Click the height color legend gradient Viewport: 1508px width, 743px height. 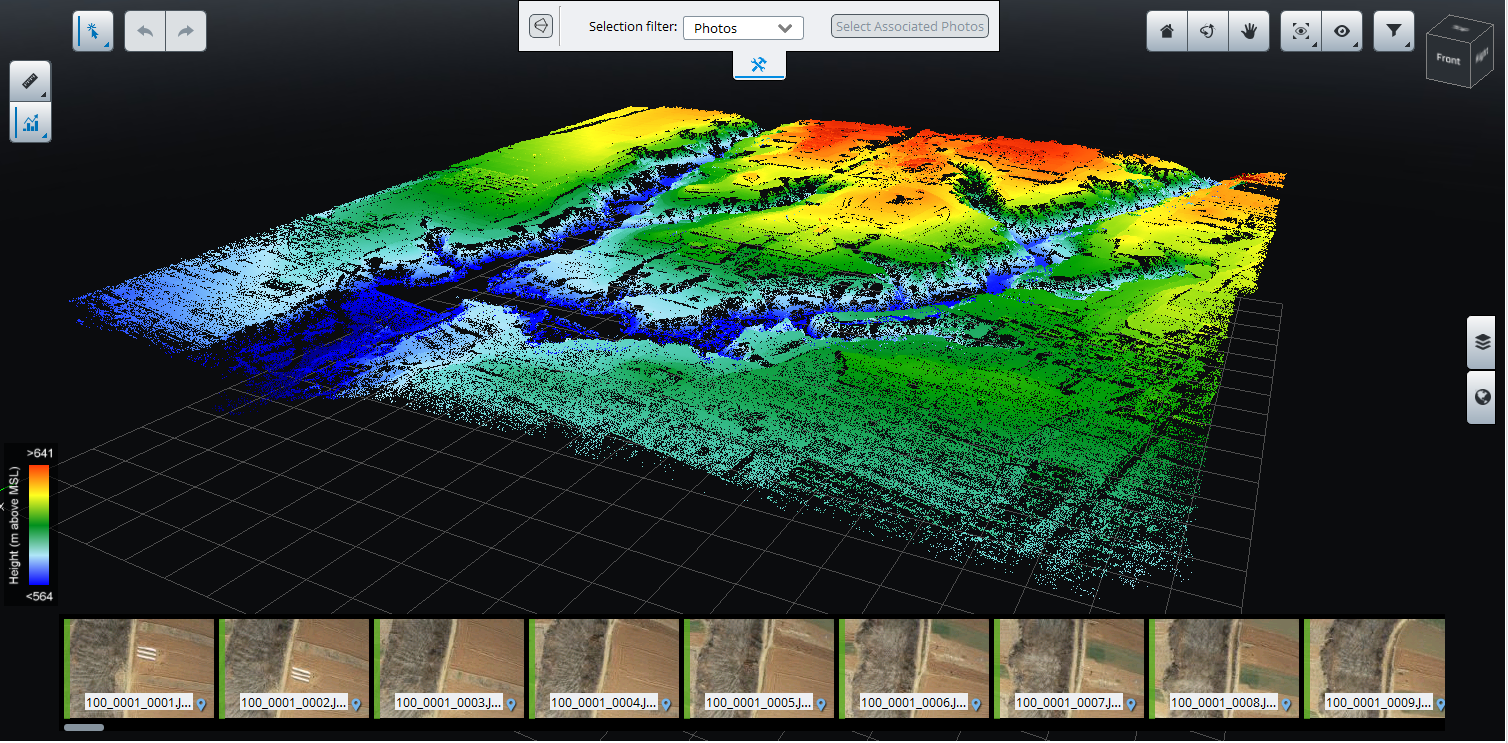[39, 524]
